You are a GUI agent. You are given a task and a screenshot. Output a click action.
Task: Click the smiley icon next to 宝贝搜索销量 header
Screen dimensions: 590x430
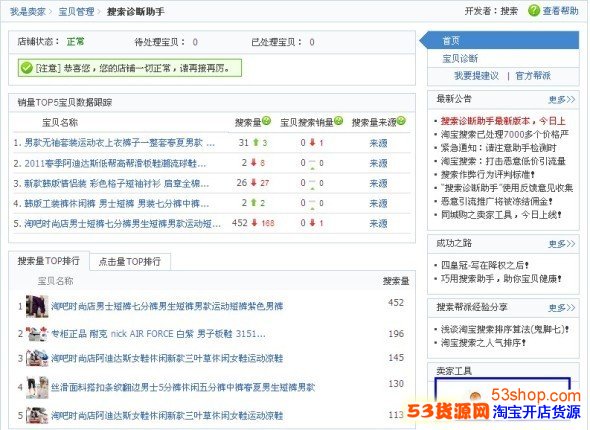[338, 121]
